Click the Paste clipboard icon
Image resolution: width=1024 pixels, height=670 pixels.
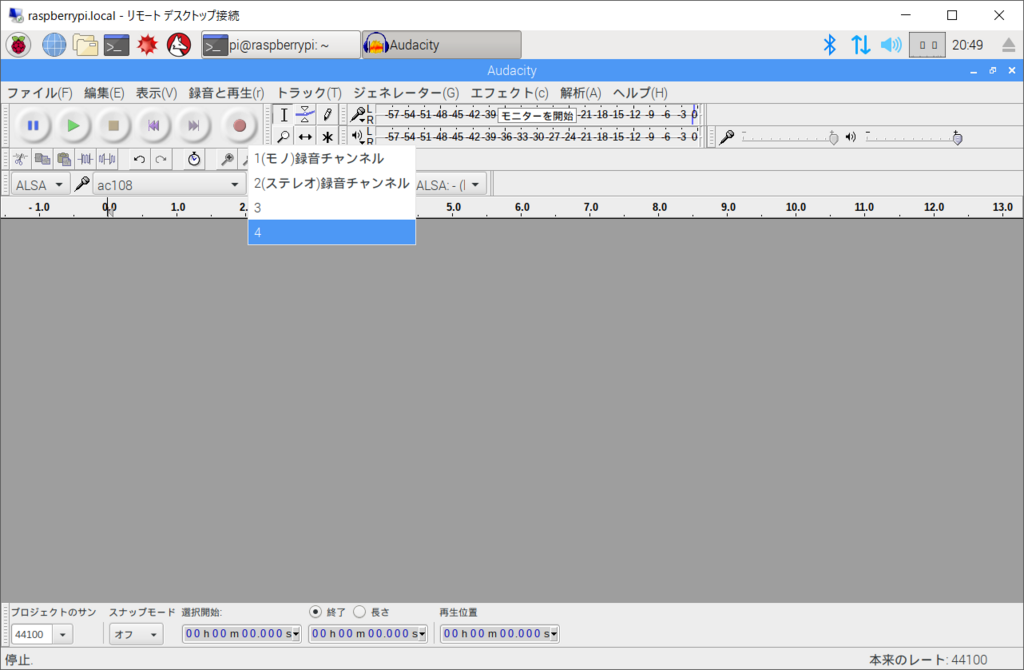64,159
